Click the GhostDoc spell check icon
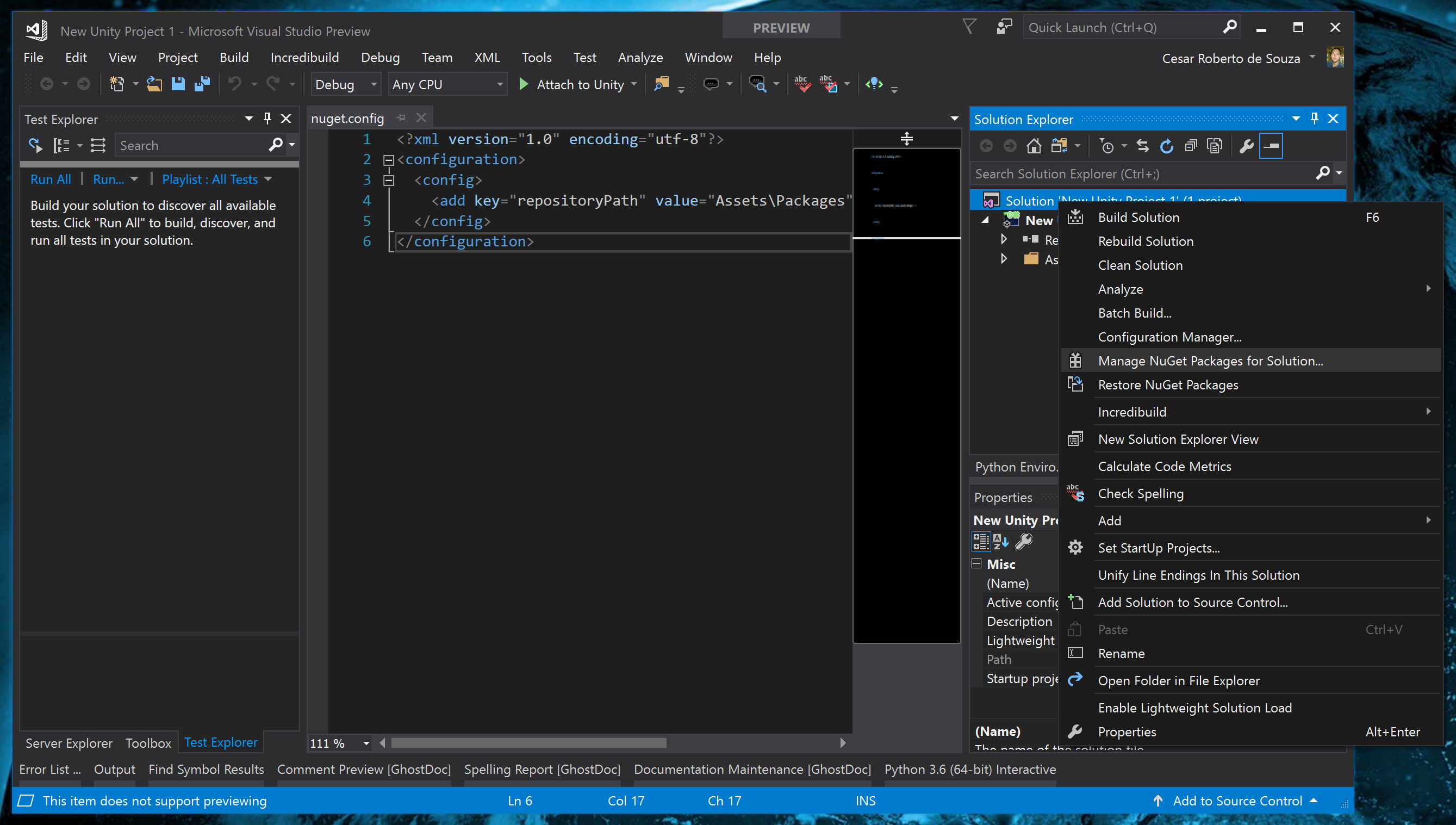Screen dimensions: 1456x825 [x=802, y=84]
